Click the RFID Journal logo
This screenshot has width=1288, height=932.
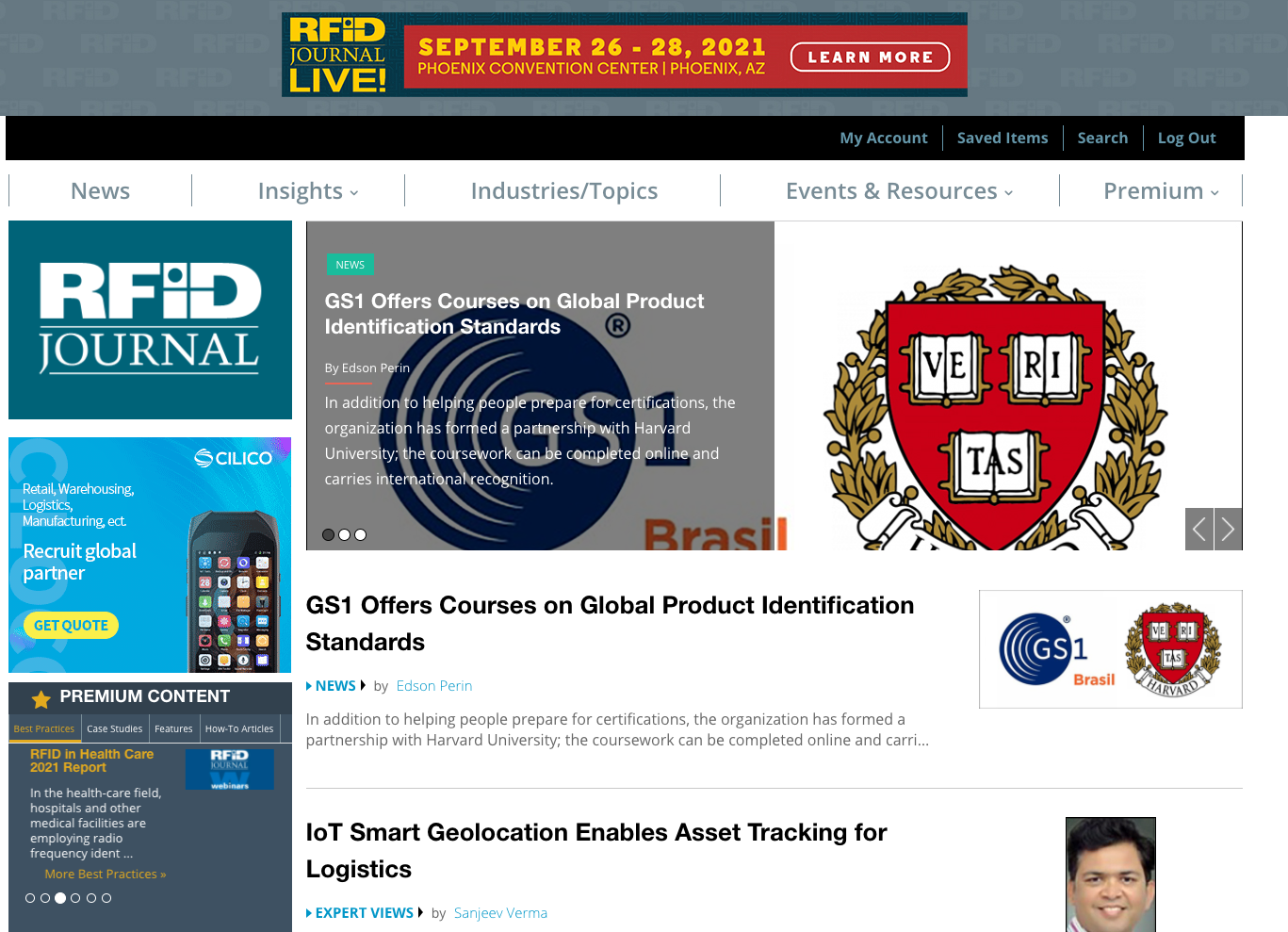coord(150,319)
